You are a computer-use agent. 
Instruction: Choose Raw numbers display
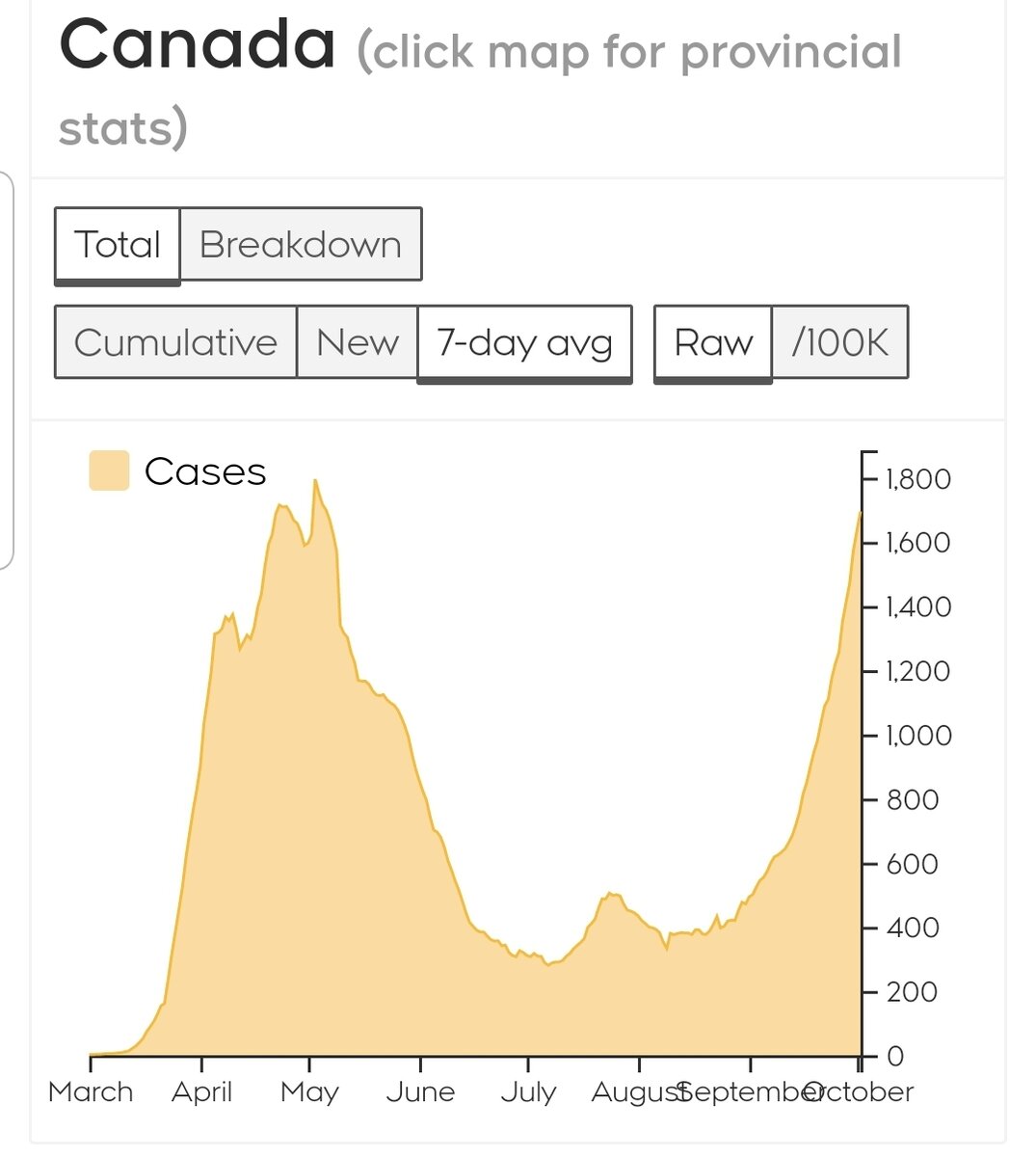point(713,342)
